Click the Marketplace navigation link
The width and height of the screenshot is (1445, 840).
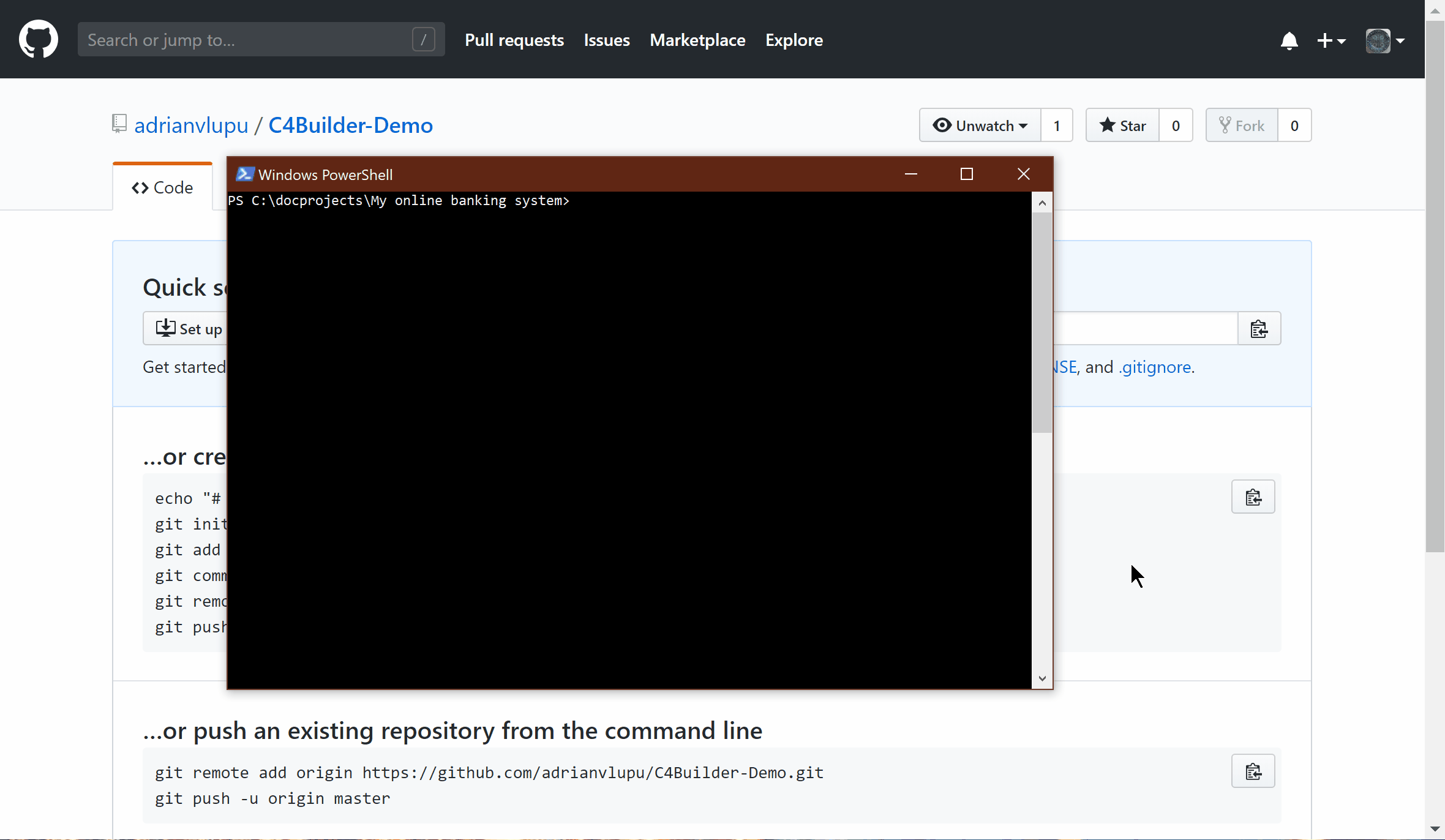click(x=698, y=40)
